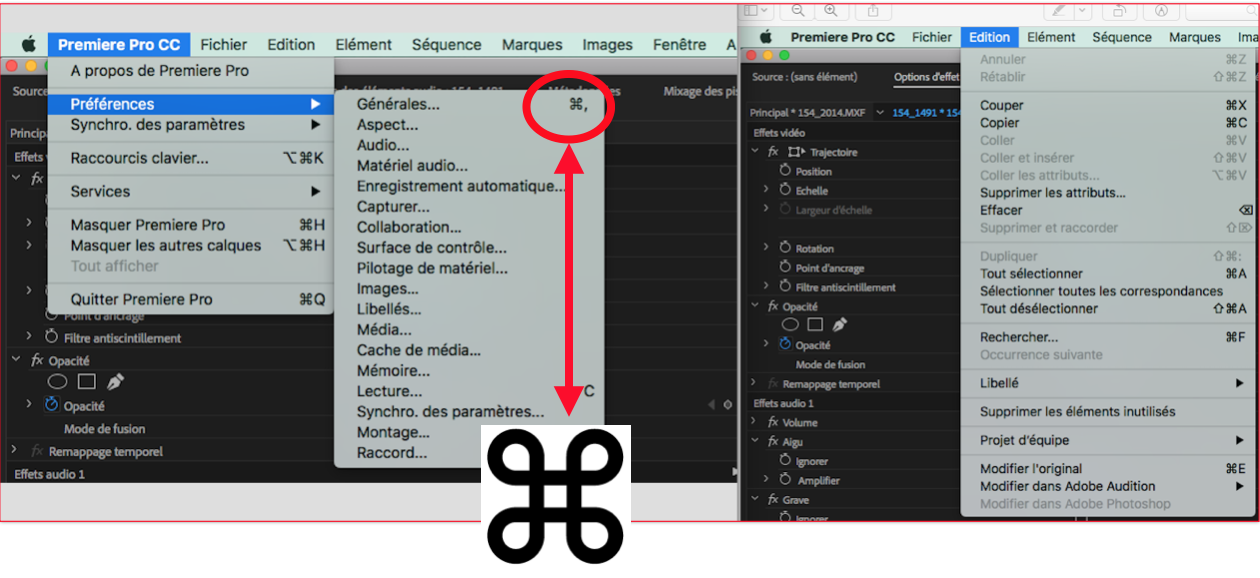The height and width of the screenshot is (578, 1260).
Task: Toggle the Opacité fx badge in right screenshot
Action: point(773,307)
